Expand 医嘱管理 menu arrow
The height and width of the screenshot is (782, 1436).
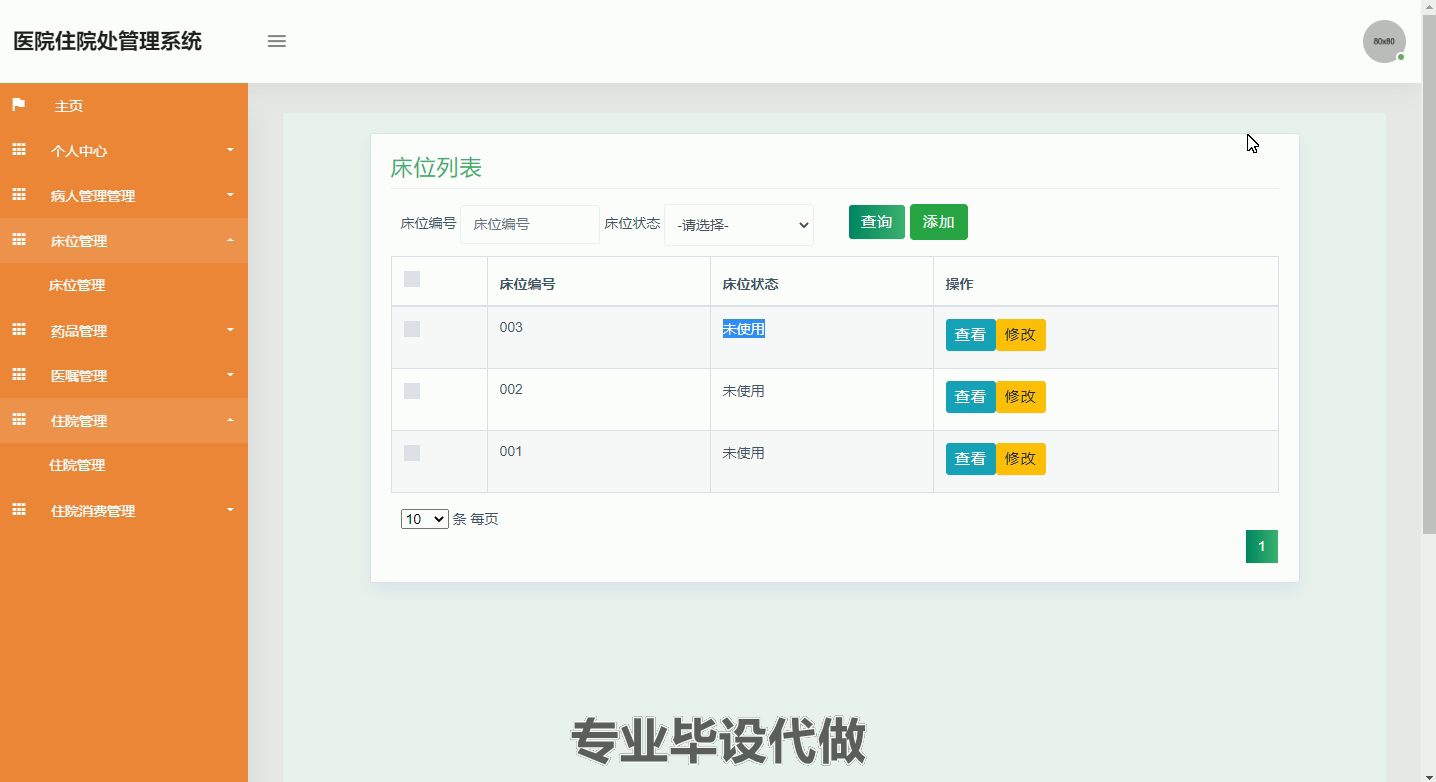(230, 375)
